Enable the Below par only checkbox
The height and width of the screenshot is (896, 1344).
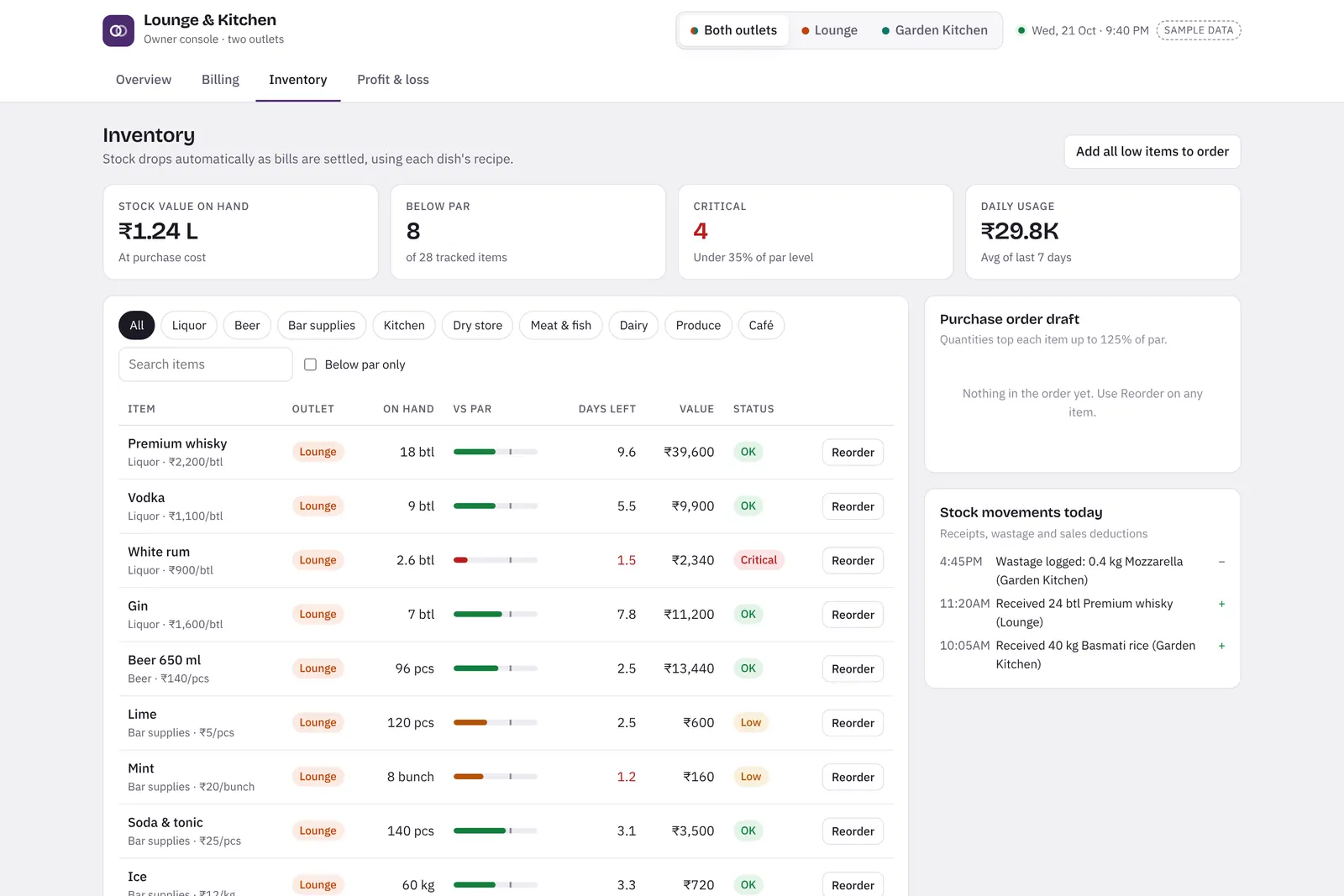[x=310, y=364]
